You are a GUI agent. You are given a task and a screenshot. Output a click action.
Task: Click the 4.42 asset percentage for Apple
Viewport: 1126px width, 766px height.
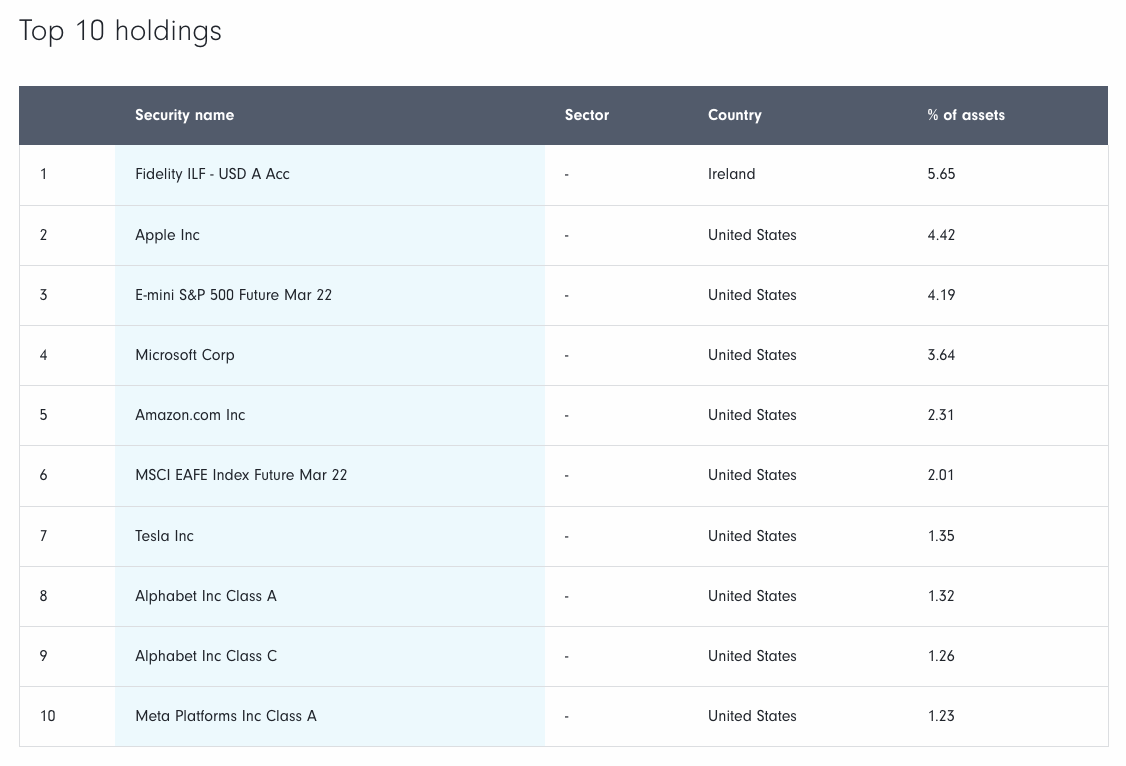click(x=941, y=235)
